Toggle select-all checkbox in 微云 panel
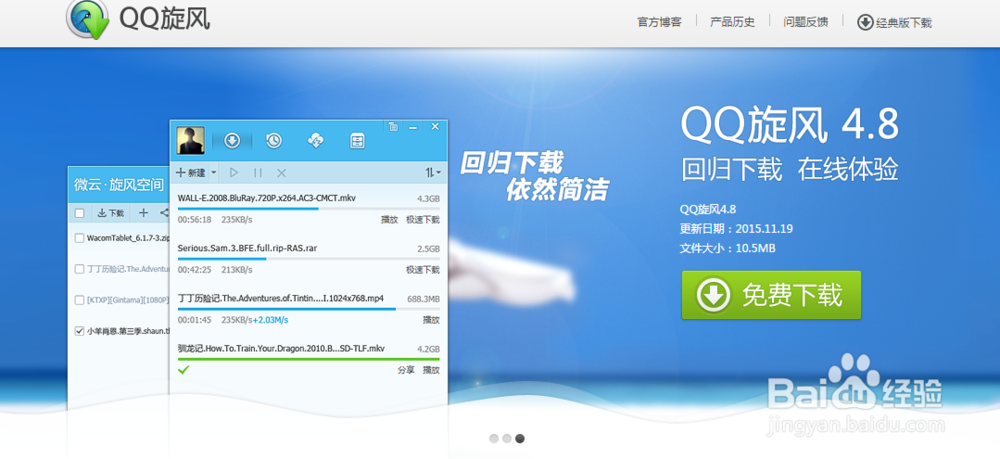 (79, 213)
